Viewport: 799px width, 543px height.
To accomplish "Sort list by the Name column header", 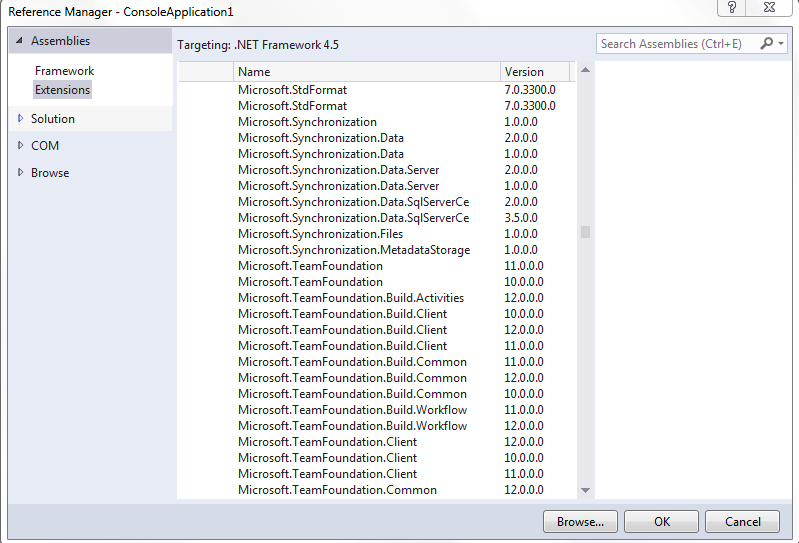I will pos(367,72).
